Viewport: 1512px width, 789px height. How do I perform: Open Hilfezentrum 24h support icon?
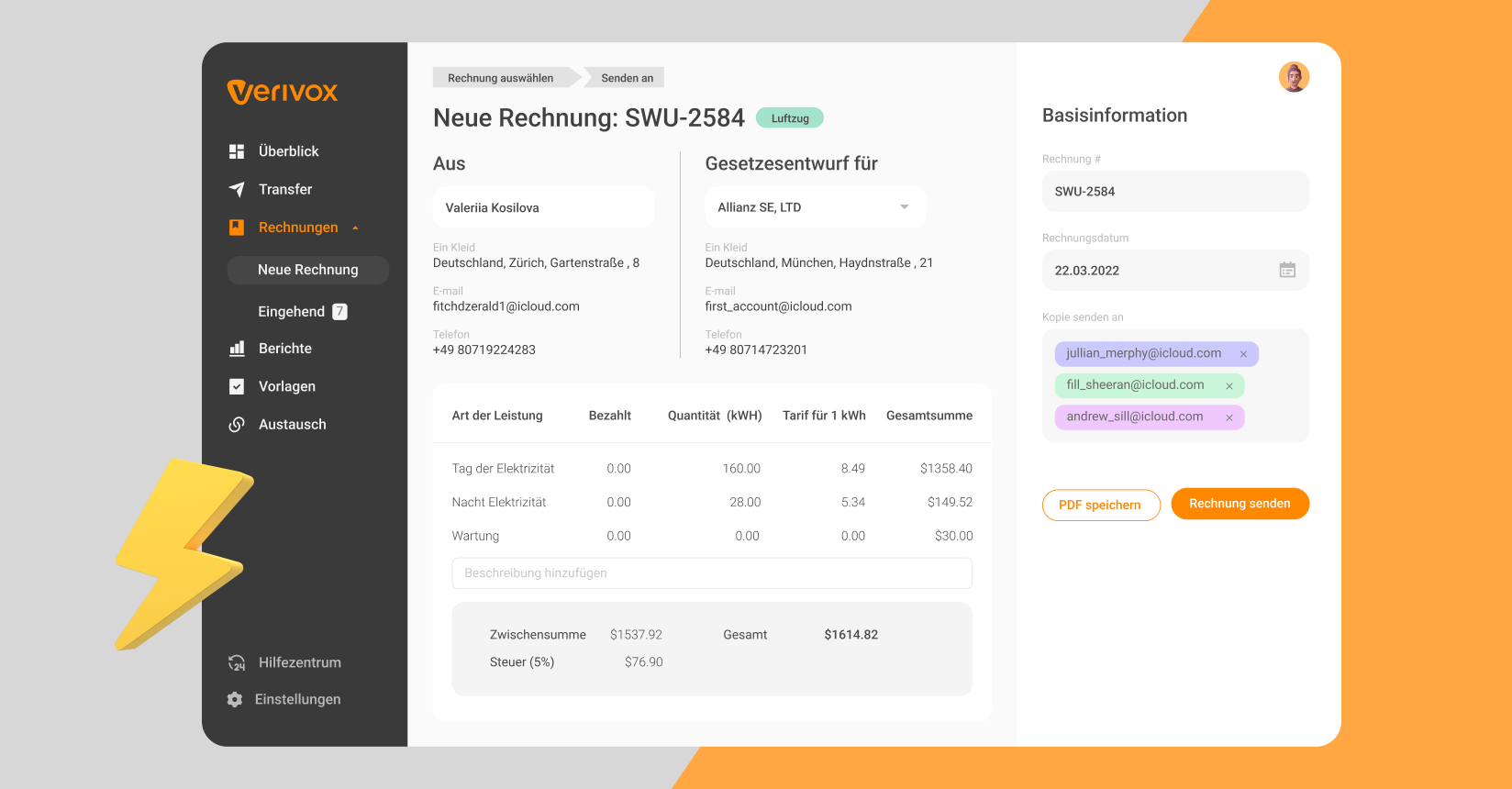(237, 662)
